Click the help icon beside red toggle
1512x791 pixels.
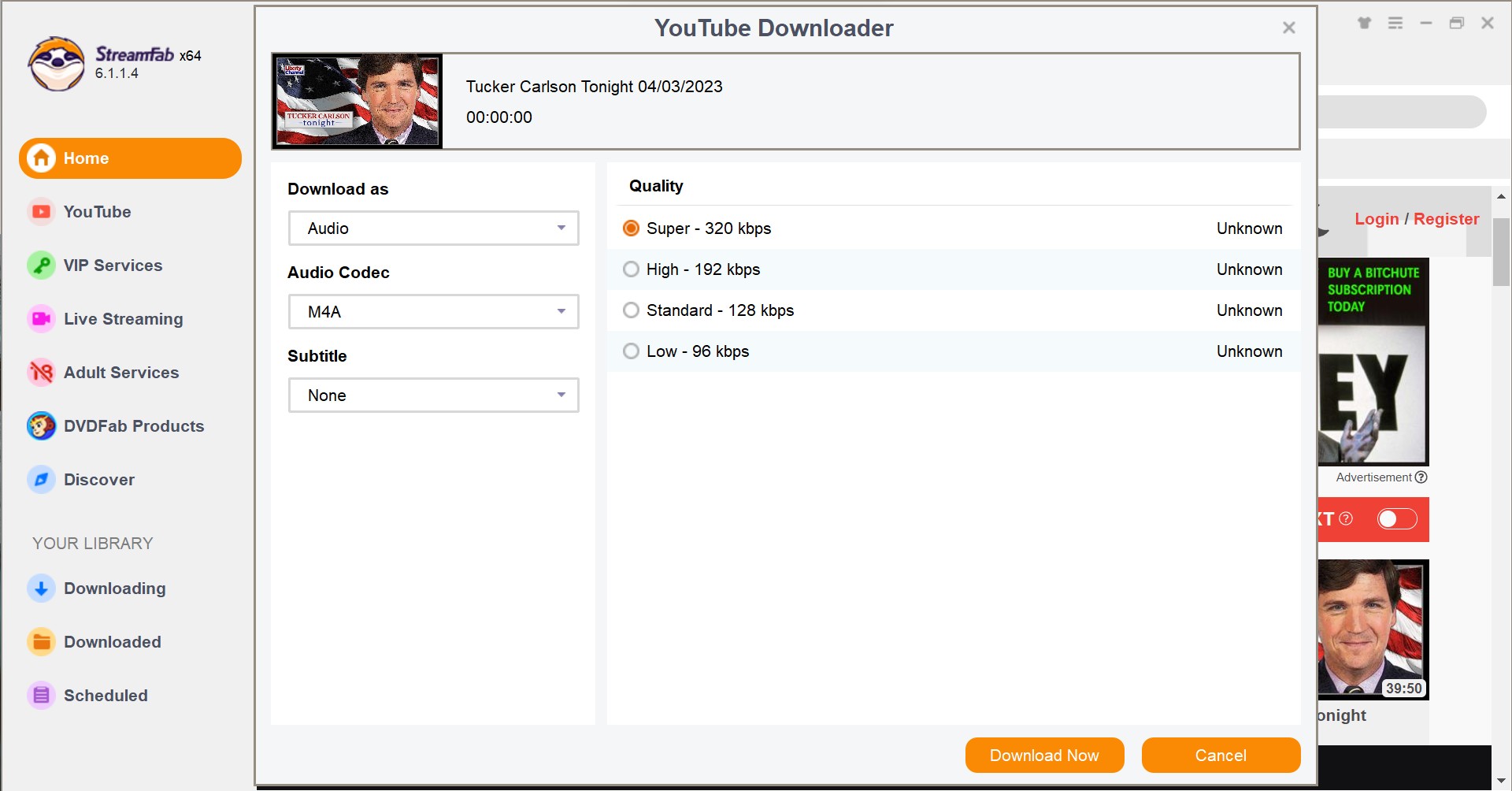point(1346,518)
